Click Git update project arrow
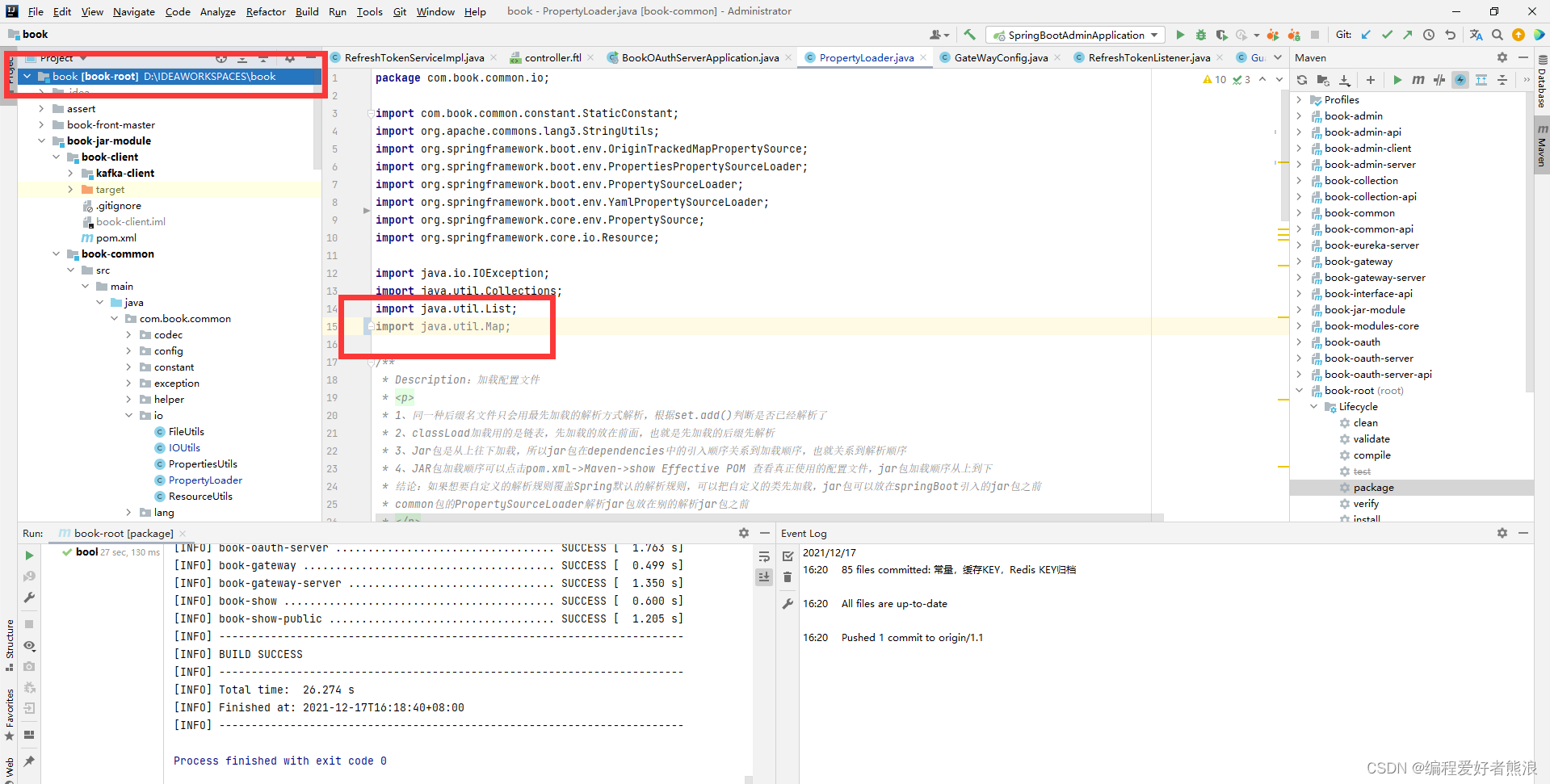 click(x=1366, y=35)
